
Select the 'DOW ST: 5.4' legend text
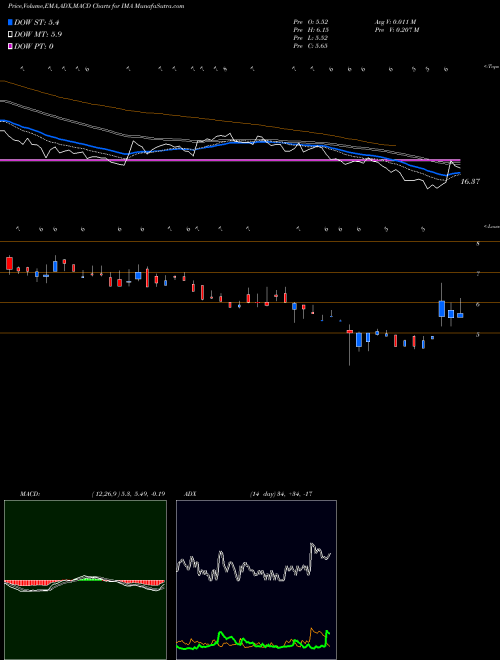coord(35,22)
